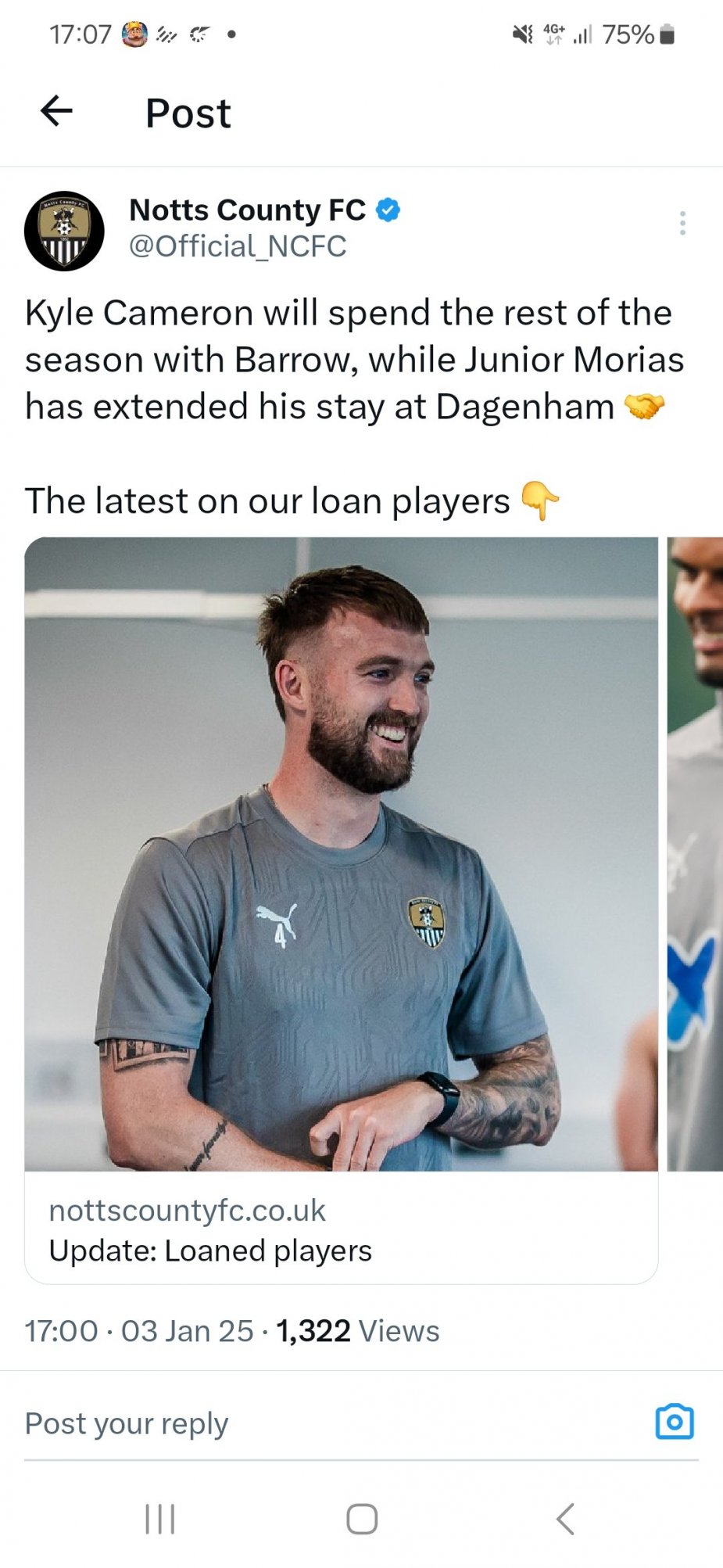Open the partially visible second photo
723x1568 pixels.
click(695, 854)
